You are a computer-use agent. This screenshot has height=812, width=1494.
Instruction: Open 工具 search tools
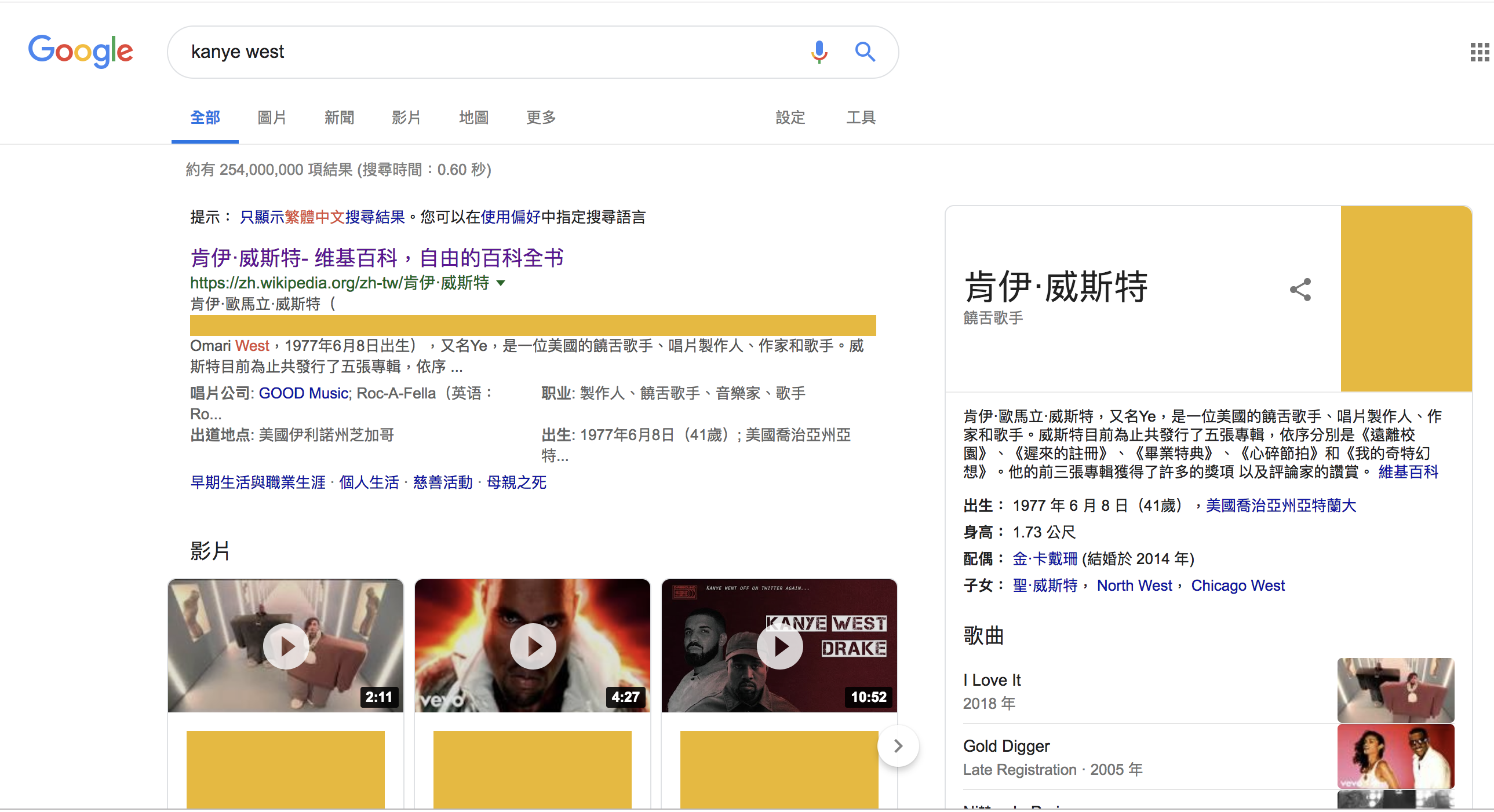point(861,118)
